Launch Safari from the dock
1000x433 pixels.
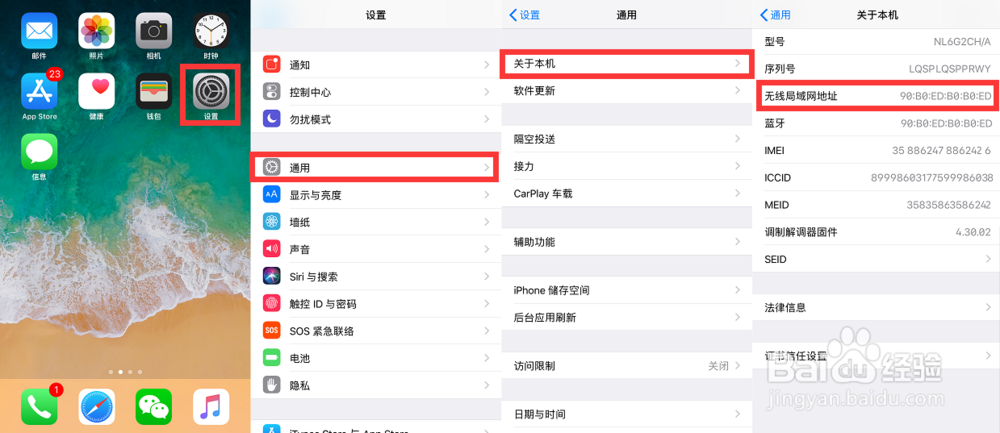[96, 406]
